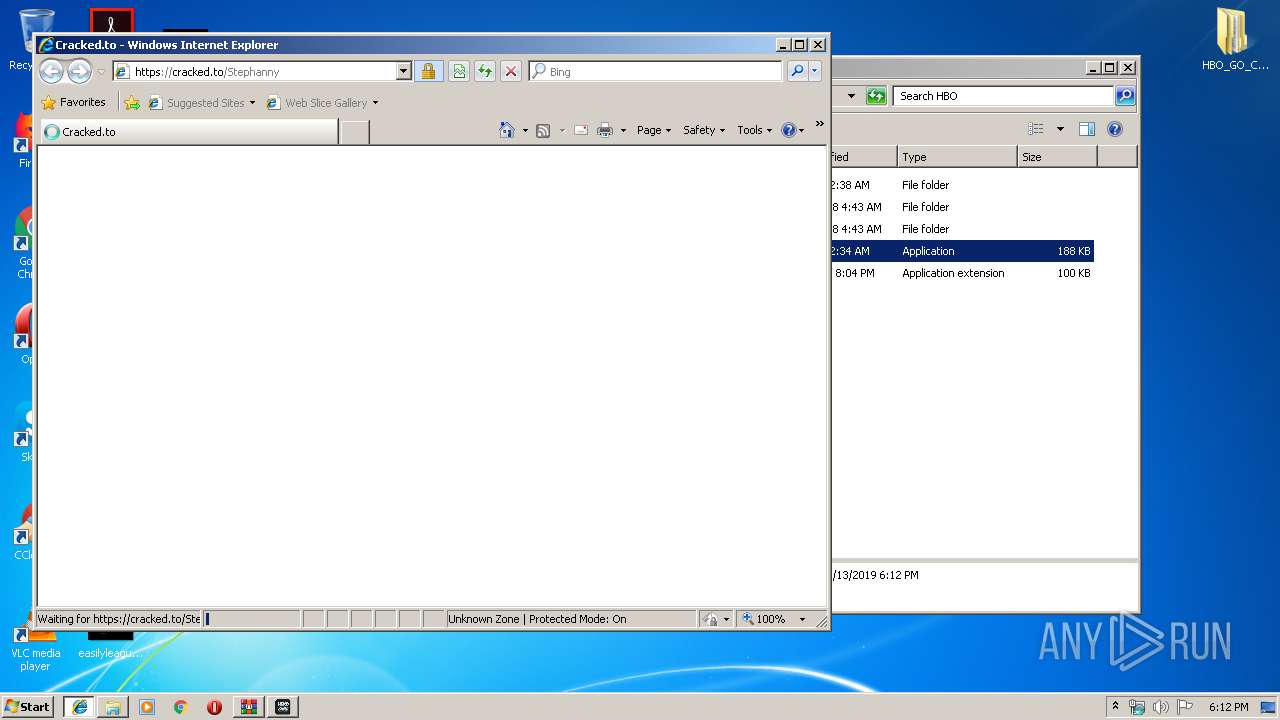Open the view options dropdown in Explorer
Screen dimensions: 1280x720
(1060, 129)
